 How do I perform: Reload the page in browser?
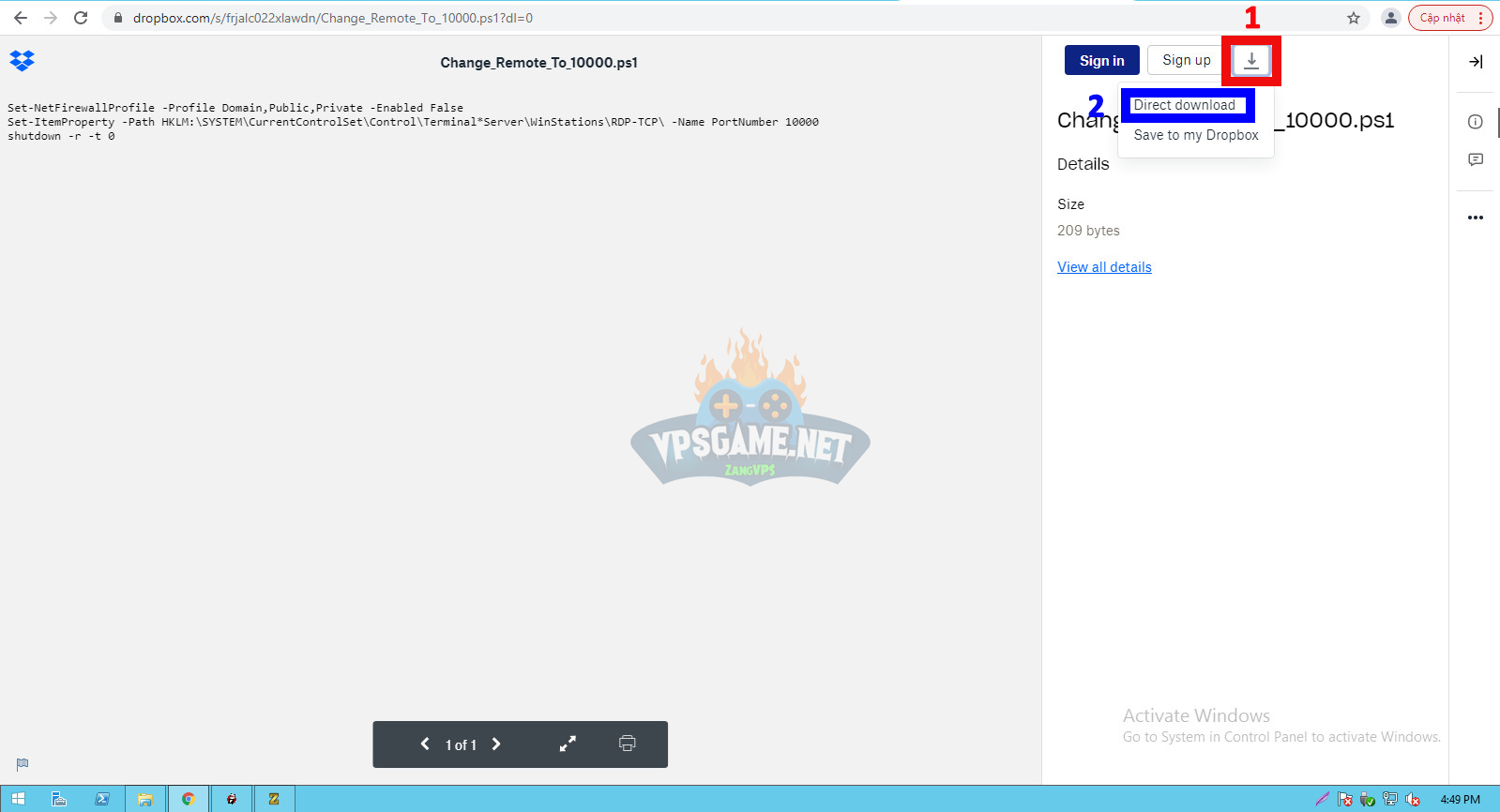(x=81, y=18)
